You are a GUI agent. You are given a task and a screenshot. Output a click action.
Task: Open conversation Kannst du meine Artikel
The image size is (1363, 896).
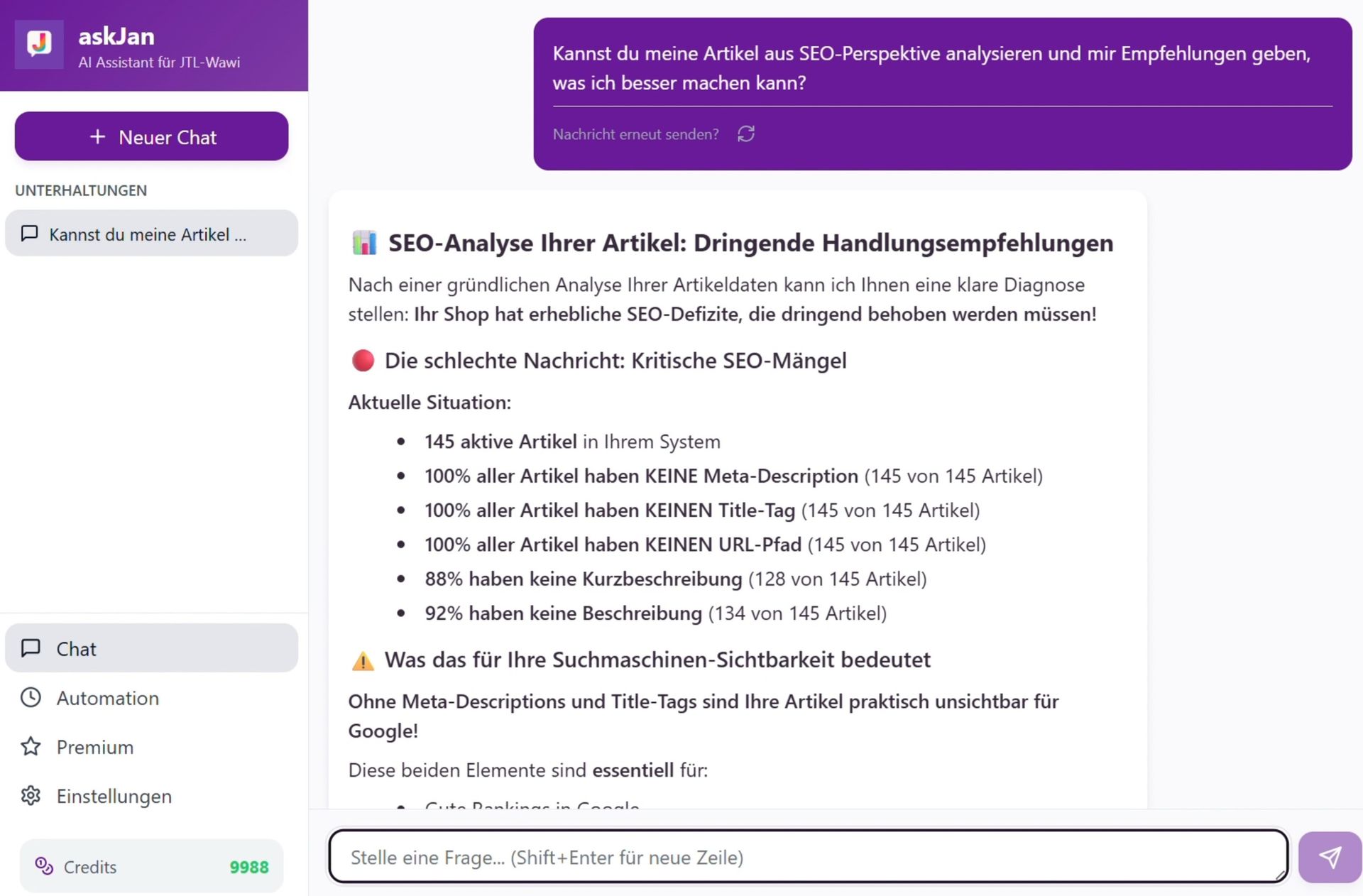(x=151, y=234)
